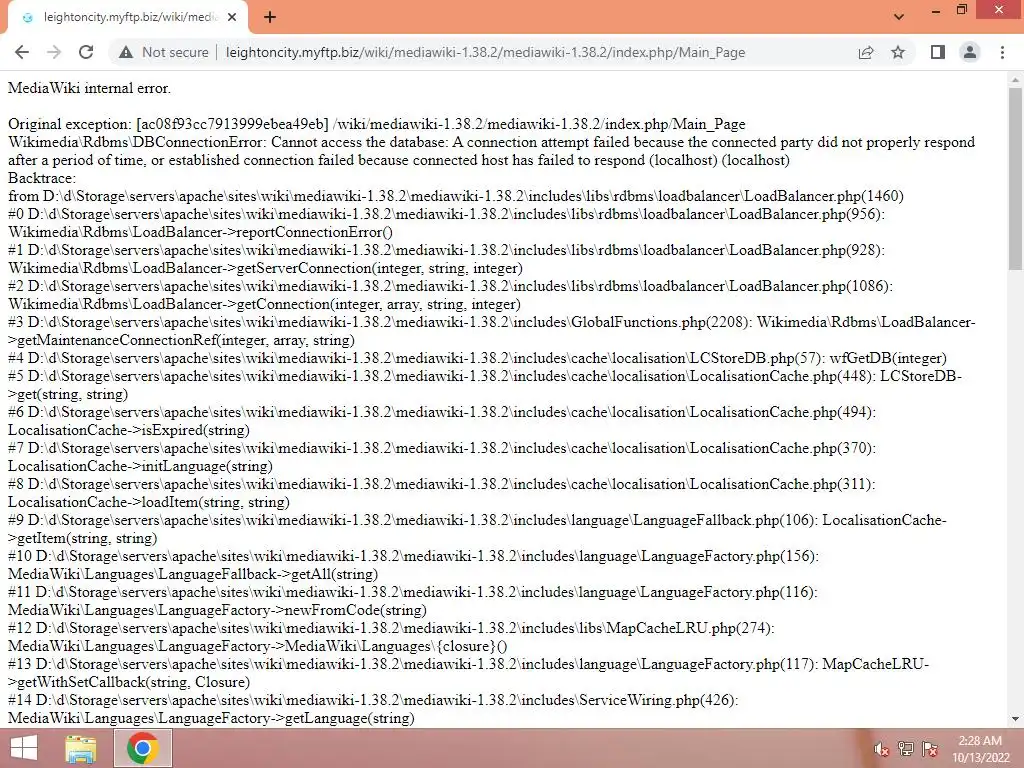Click the address bar URL
Viewport: 1024px width, 768px height.
pos(485,52)
